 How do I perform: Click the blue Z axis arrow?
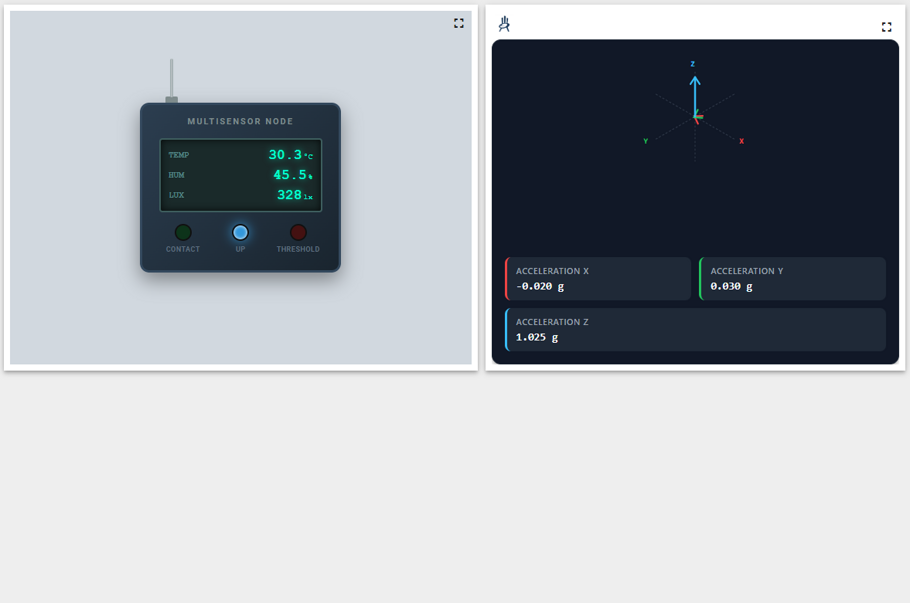click(x=695, y=96)
